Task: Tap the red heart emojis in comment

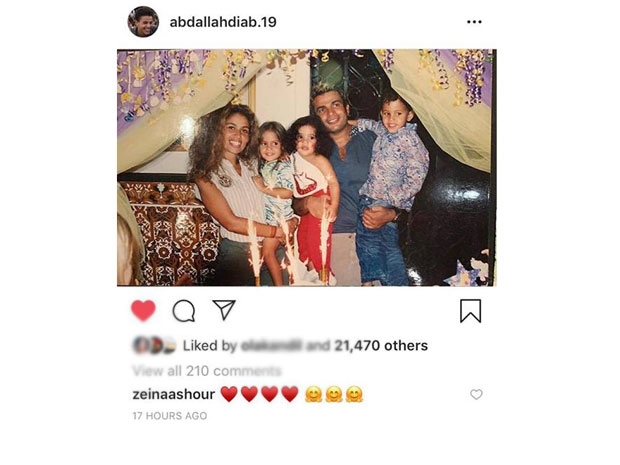Action: pos(259,394)
